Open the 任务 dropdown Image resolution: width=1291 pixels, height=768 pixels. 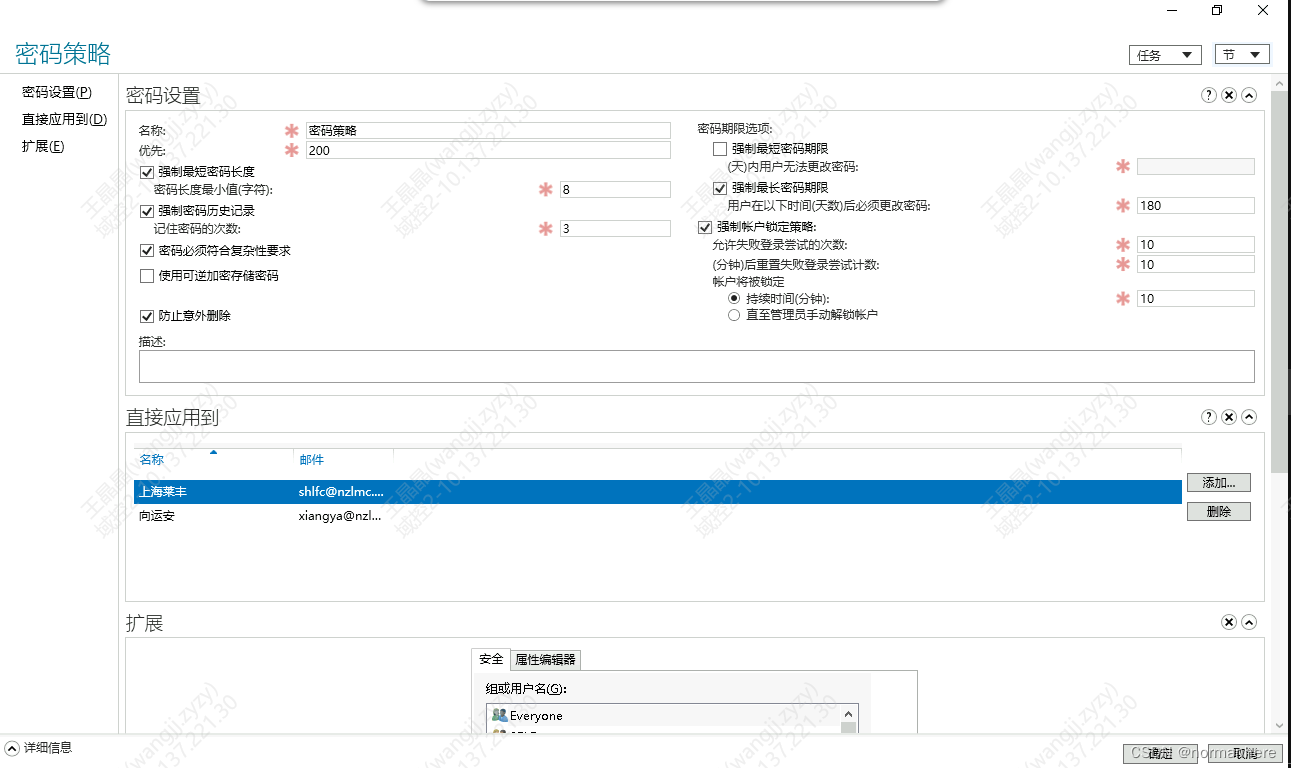(1165, 55)
